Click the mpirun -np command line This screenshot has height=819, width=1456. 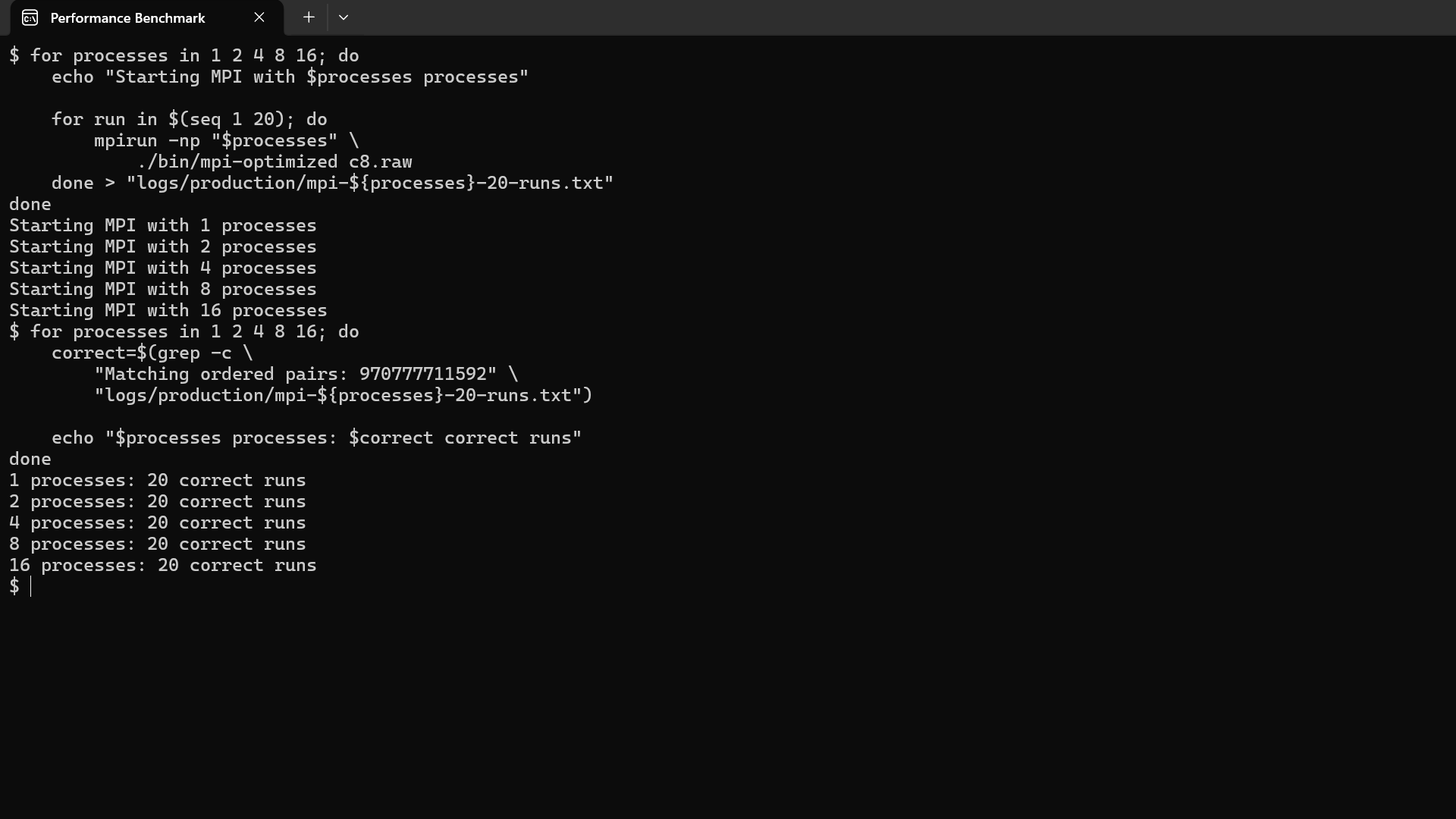[226, 141]
